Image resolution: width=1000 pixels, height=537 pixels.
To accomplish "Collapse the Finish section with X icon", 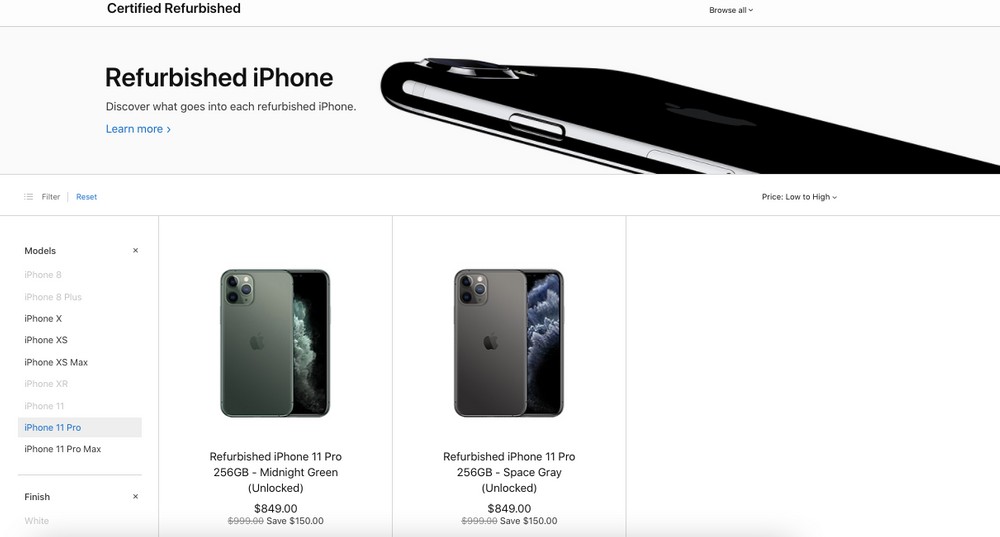I will [135, 497].
